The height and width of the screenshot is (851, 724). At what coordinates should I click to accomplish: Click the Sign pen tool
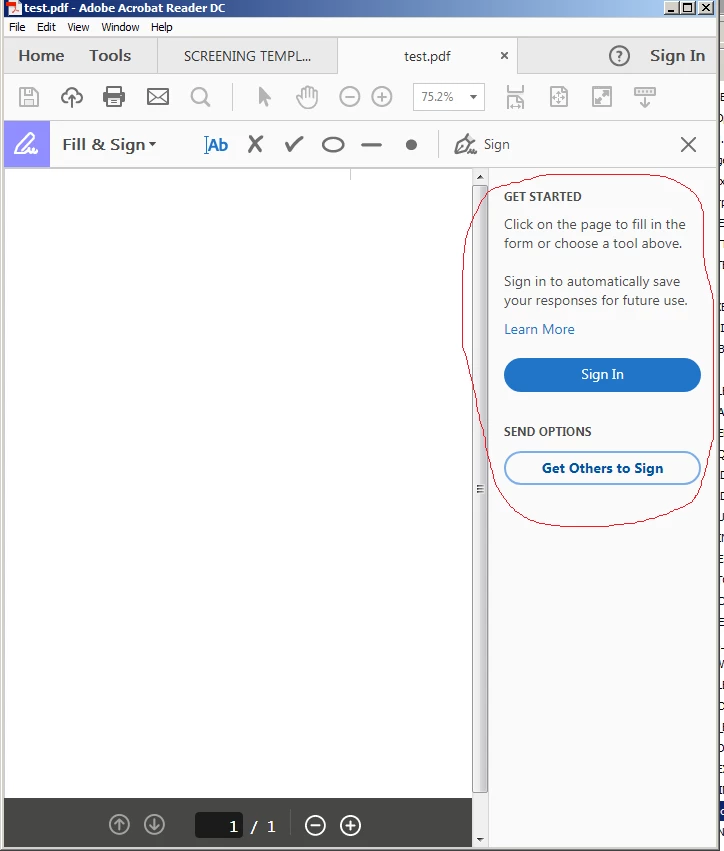click(x=482, y=144)
